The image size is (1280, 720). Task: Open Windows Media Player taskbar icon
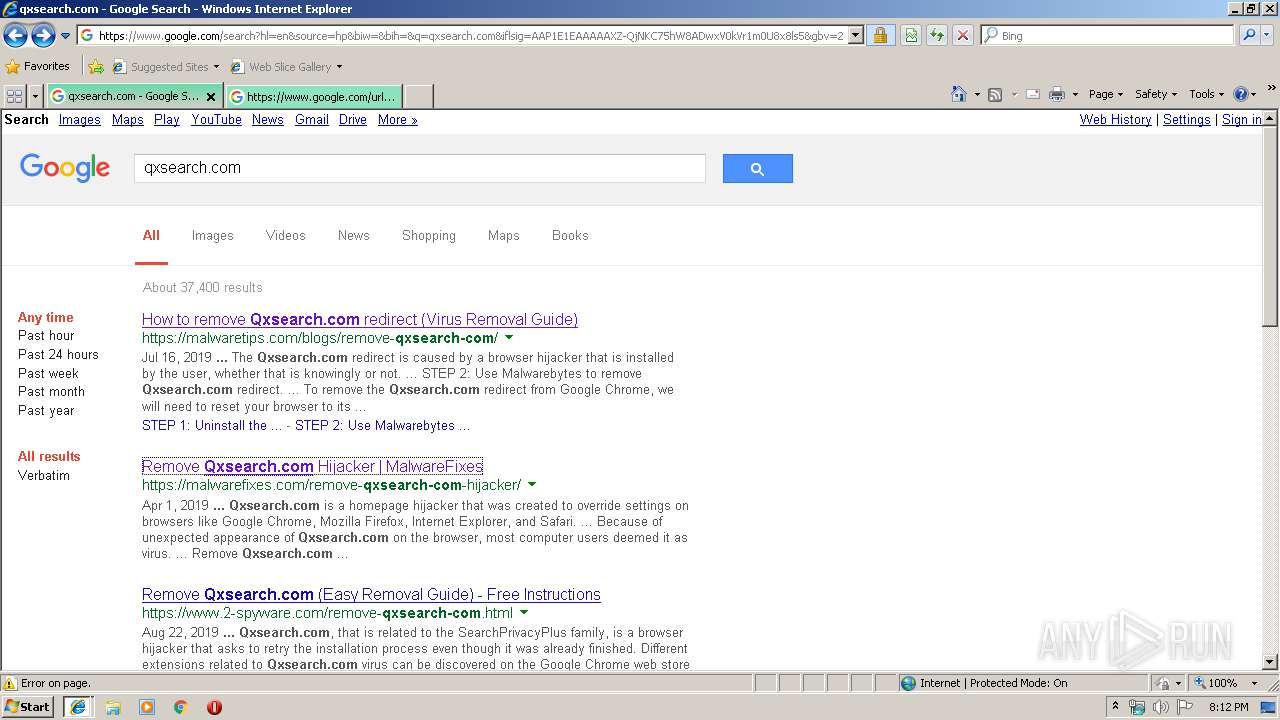[147, 707]
